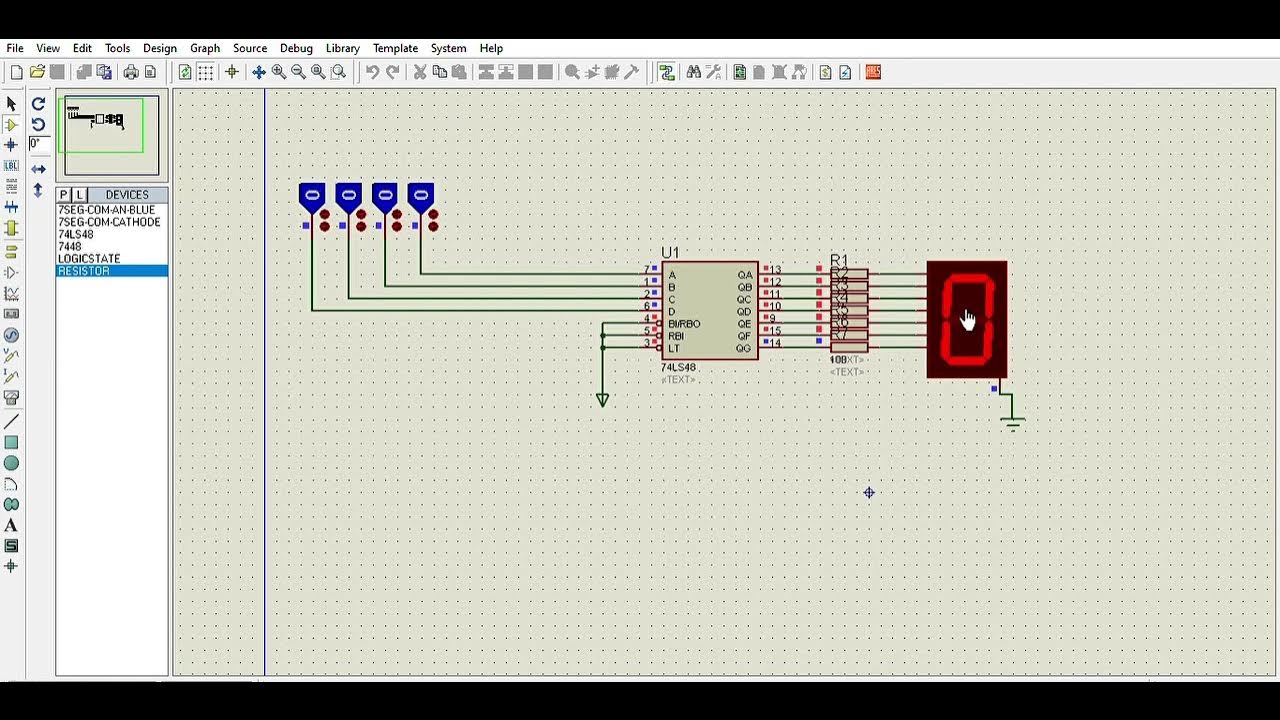
Task: Pick parts from libraries toolbar icon
Action: 572,72
